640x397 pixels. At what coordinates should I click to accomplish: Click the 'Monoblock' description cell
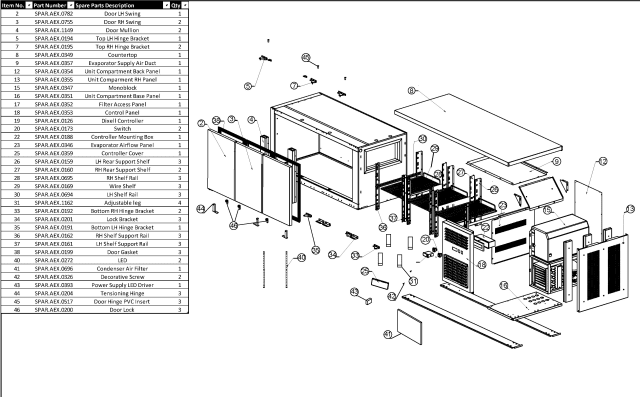pos(122,88)
